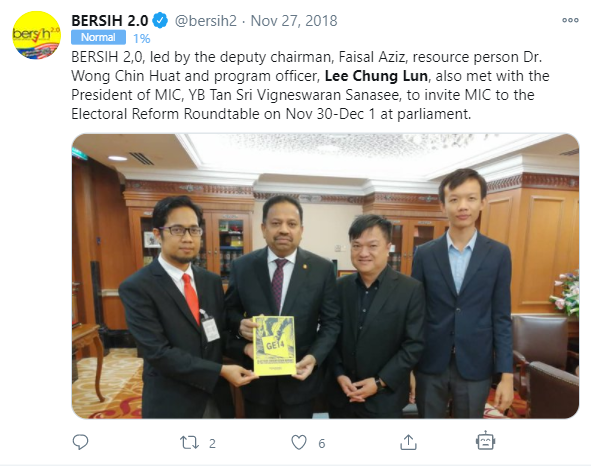Click the like count 6

(x=322, y=444)
